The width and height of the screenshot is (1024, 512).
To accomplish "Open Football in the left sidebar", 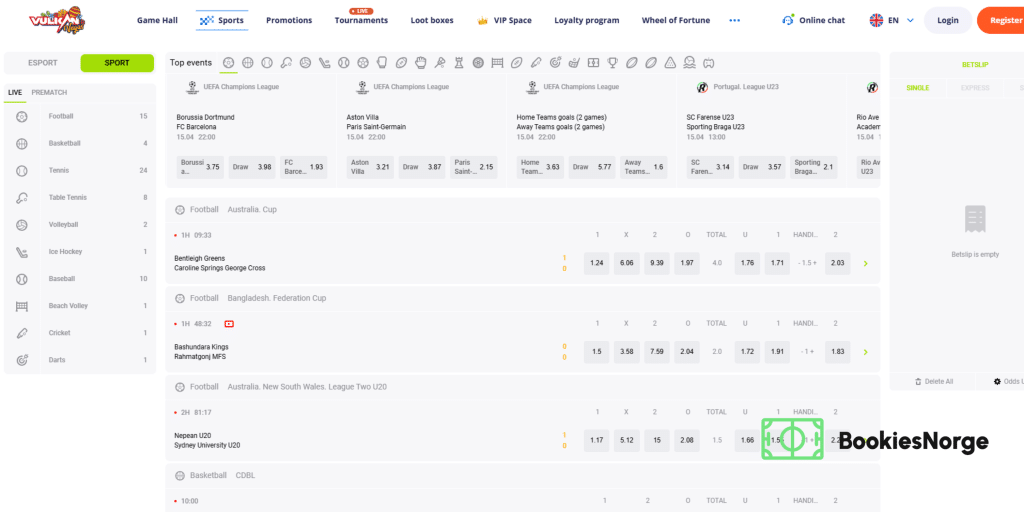I will tap(80, 116).
